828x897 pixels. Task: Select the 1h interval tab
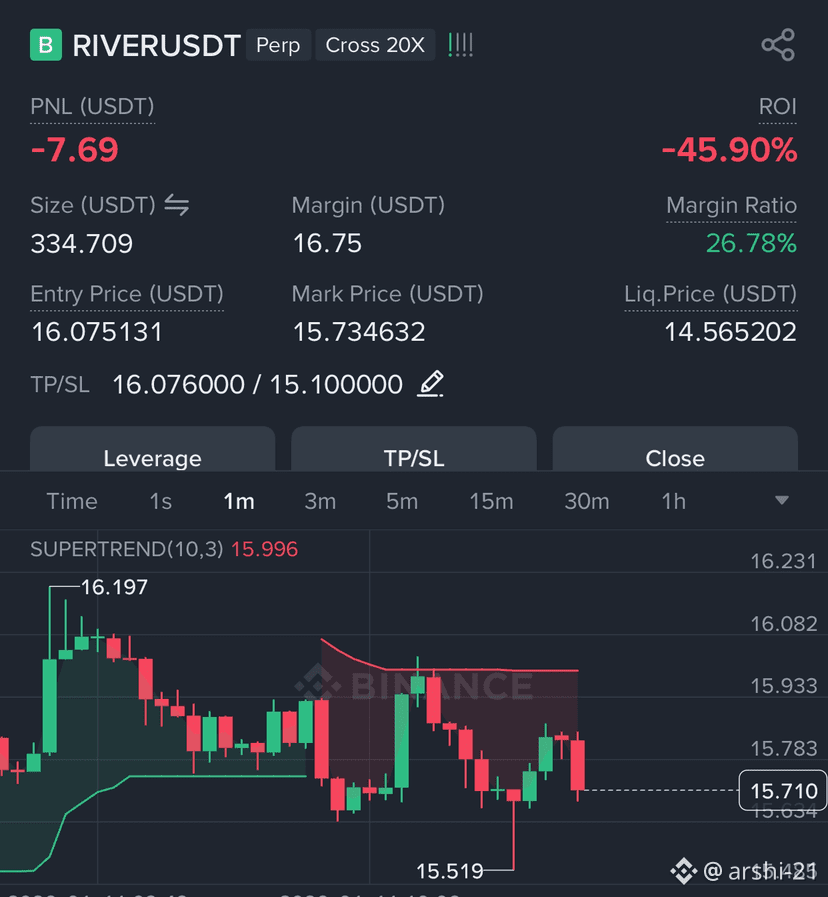point(674,501)
